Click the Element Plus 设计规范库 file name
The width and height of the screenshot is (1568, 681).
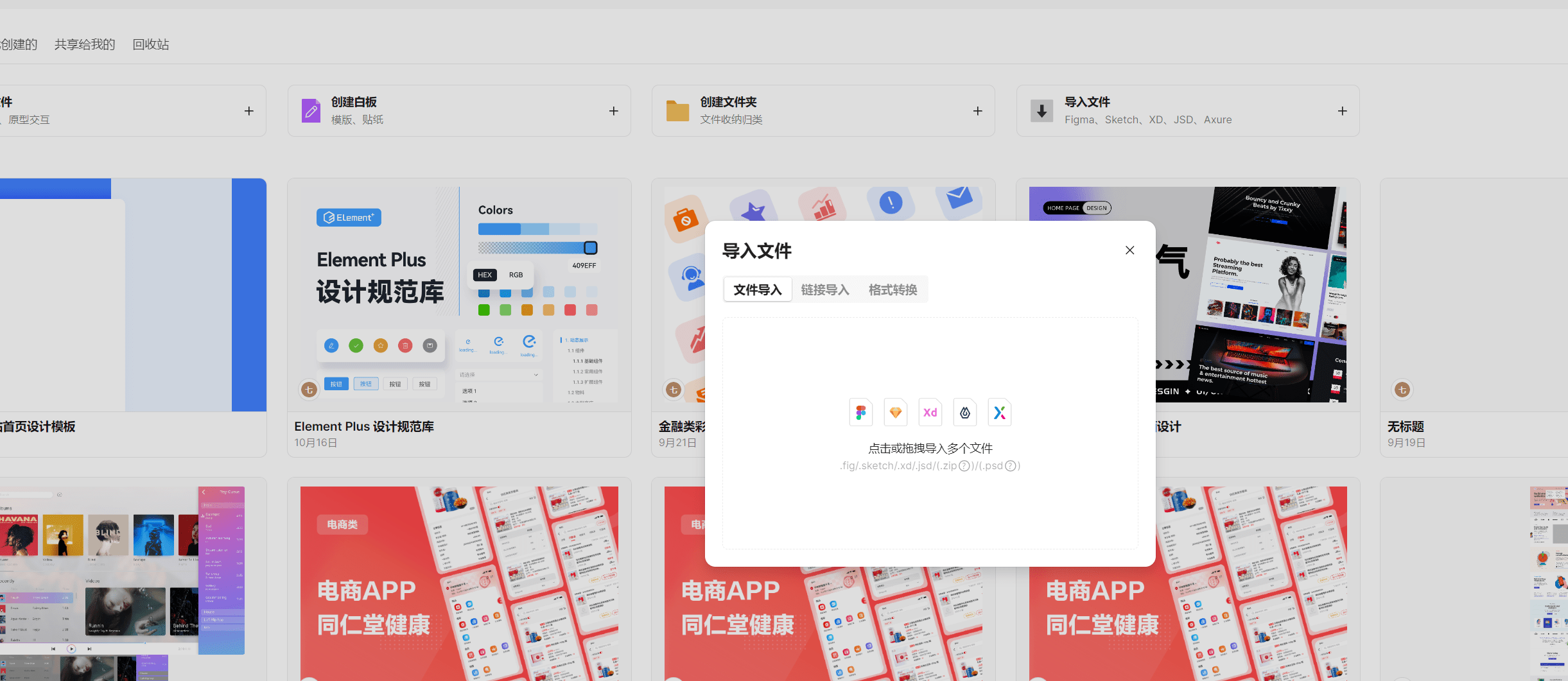364,426
